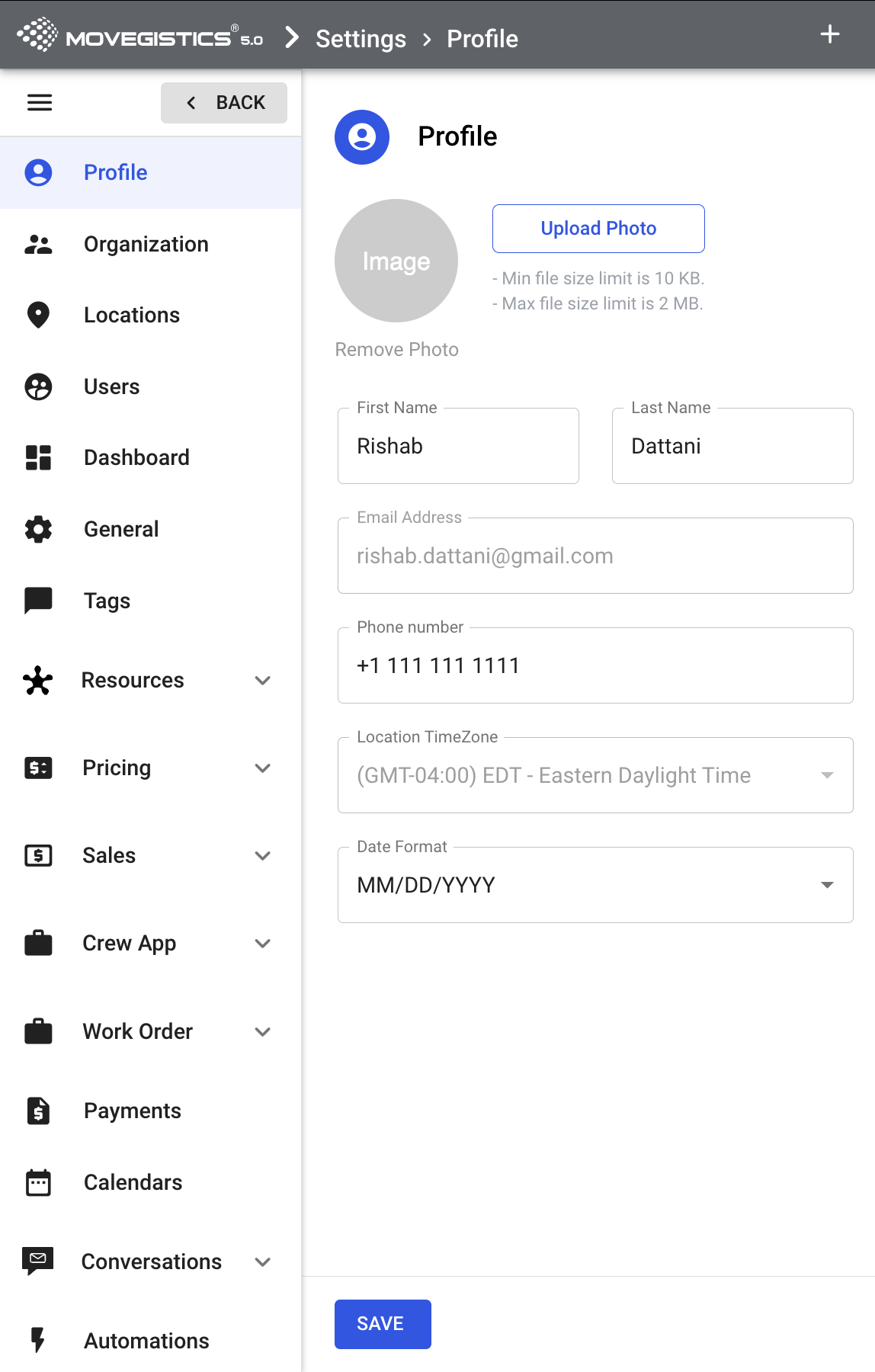Expand the Resources section chevron
875x1372 pixels.
click(x=263, y=680)
